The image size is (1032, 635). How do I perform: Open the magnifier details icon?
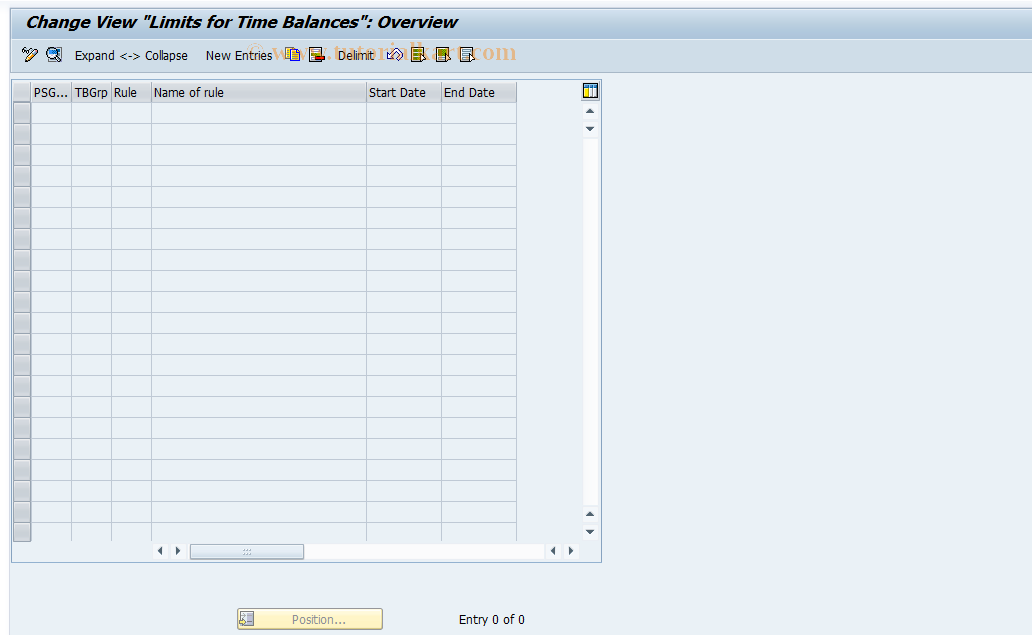[54, 55]
